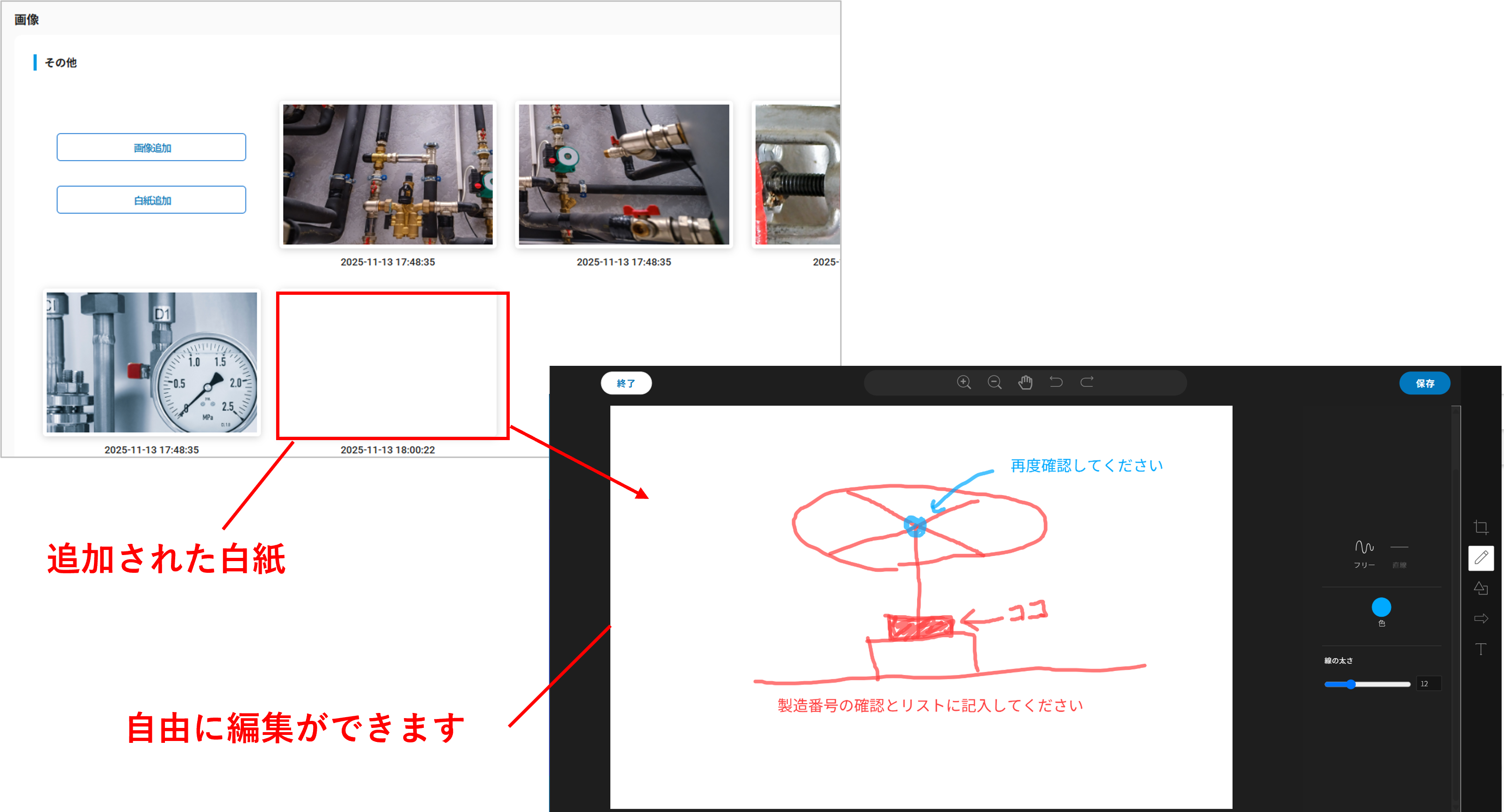Screen dimensions: 1504x812
Task: Select the arrow tool icon
Action: pos(1481,618)
